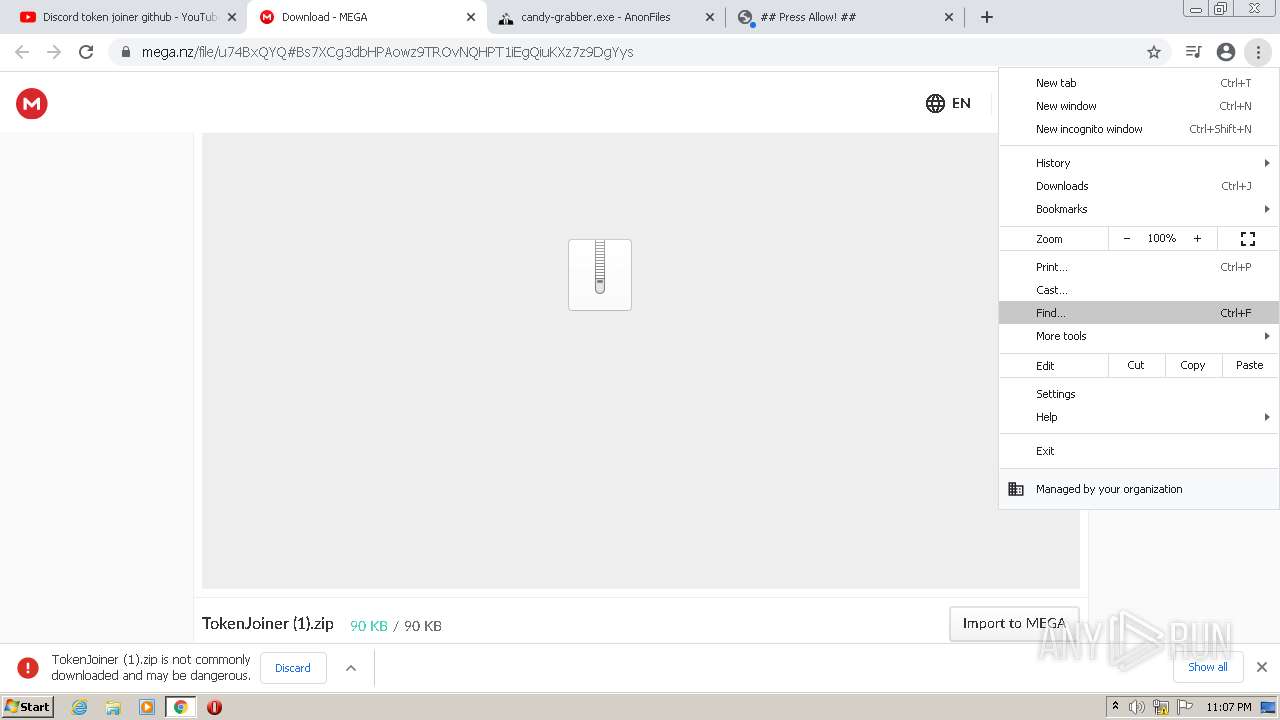Expand the Help submenu
1280x720 pixels.
tap(1139, 417)
